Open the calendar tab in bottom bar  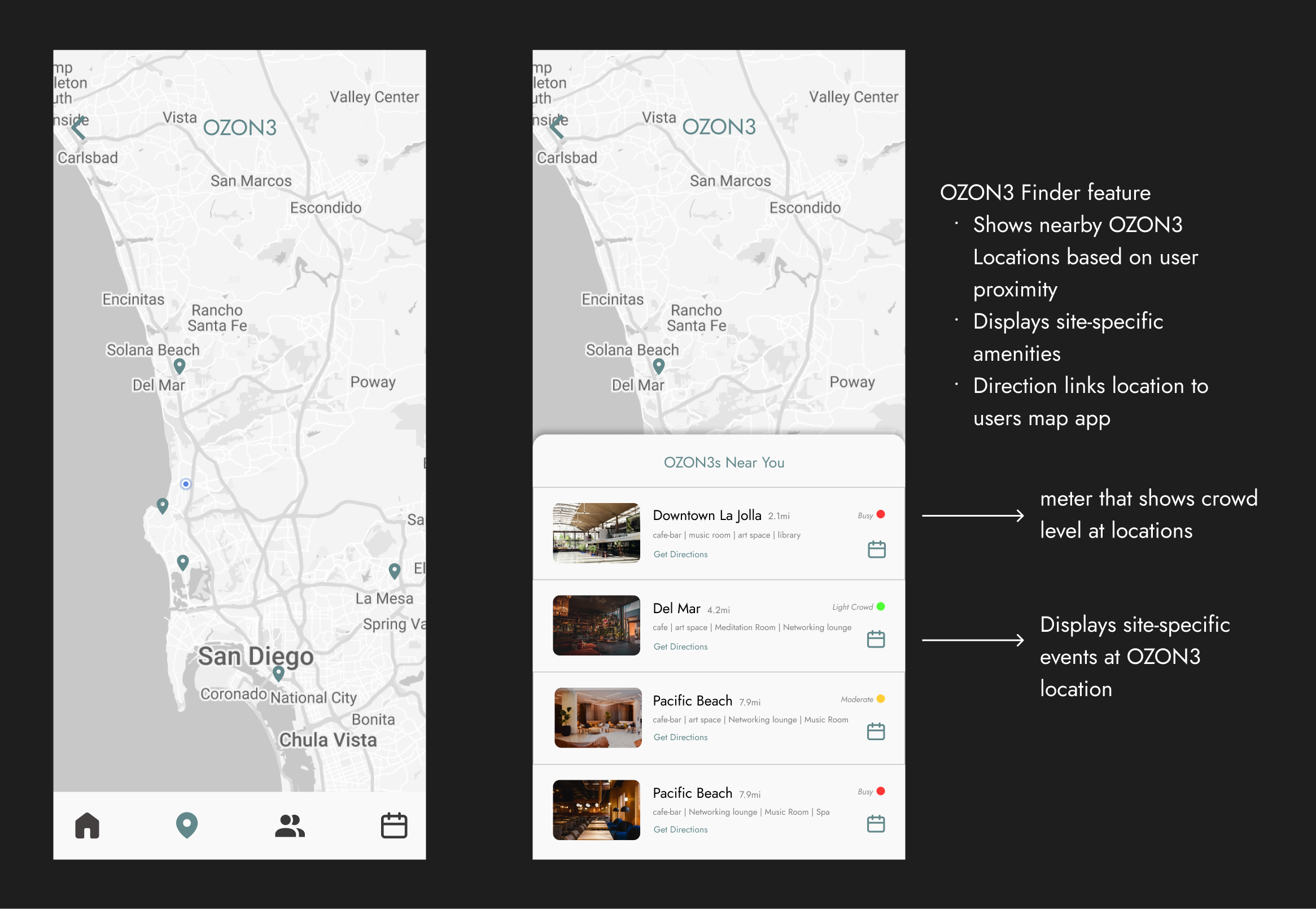click(394, 825)
